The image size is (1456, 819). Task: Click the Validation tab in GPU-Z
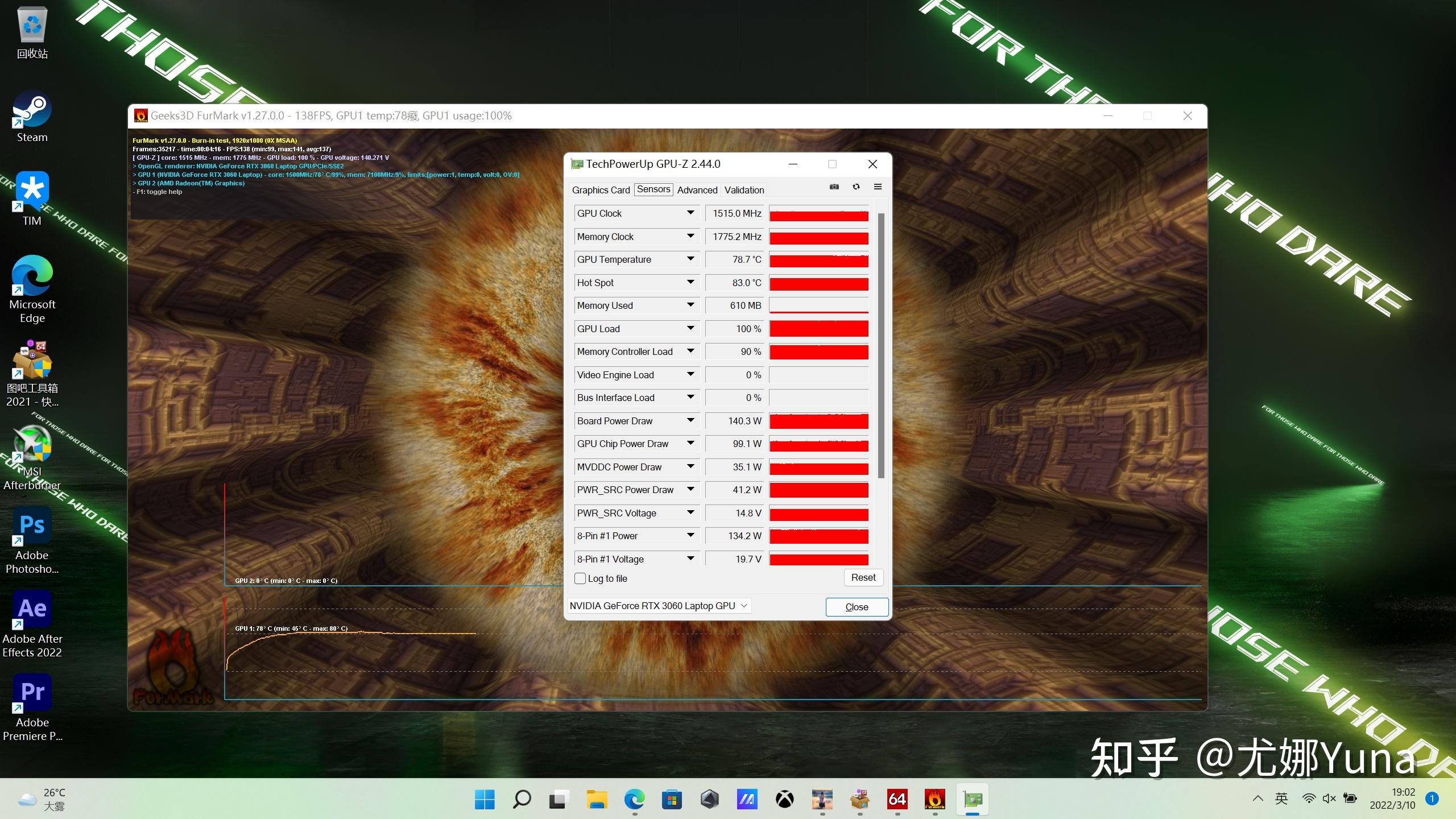(x=744, y=189)
